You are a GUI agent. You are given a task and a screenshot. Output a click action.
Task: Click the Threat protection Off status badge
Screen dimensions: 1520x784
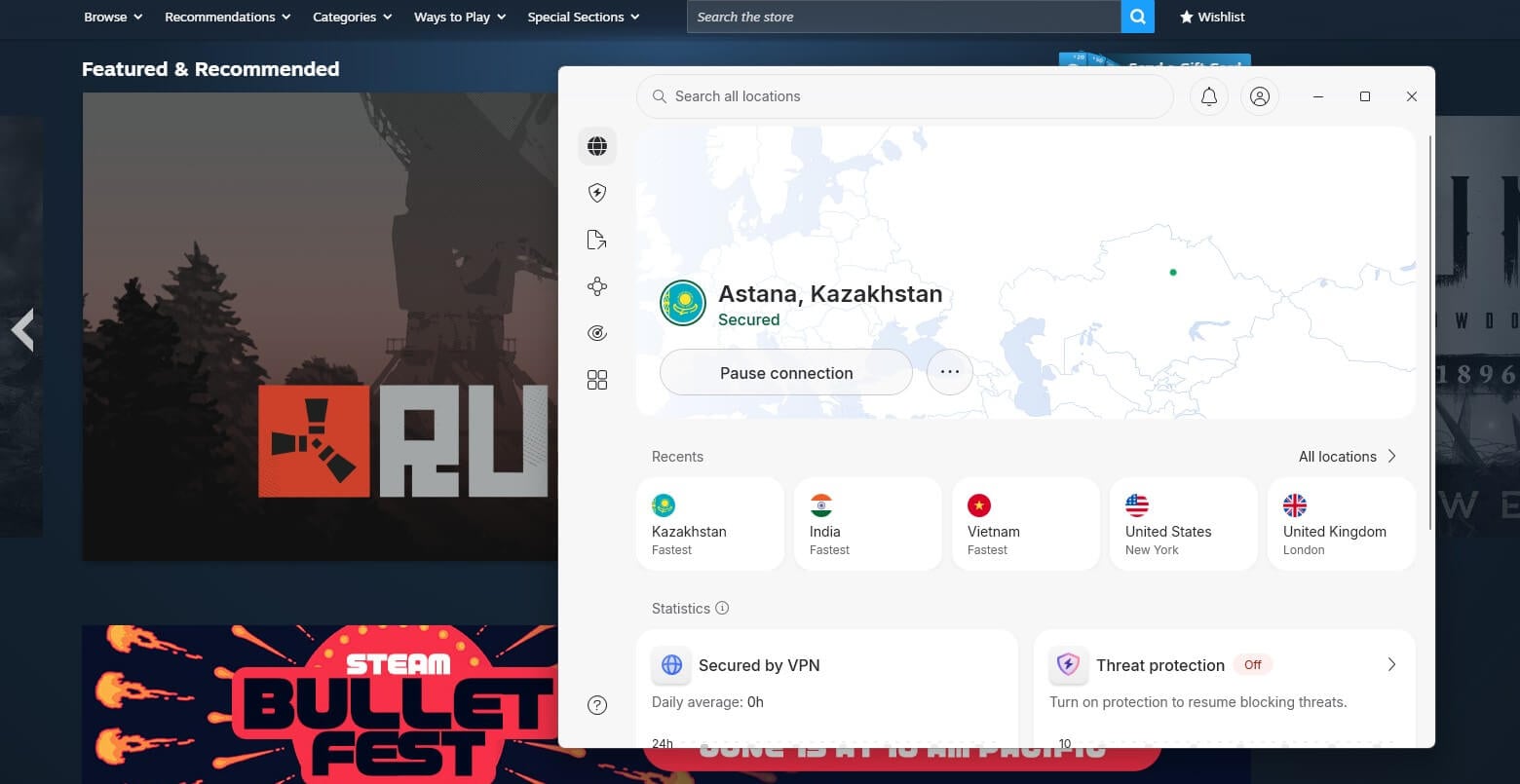click(x=1253, y=664)
